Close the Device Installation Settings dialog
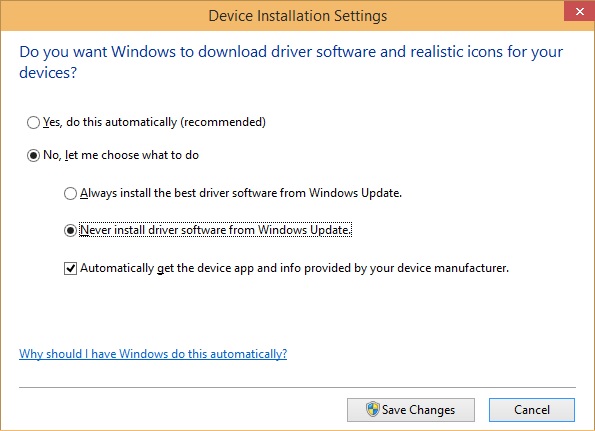The height and width of the screenshot is (431, 595). 579,11
